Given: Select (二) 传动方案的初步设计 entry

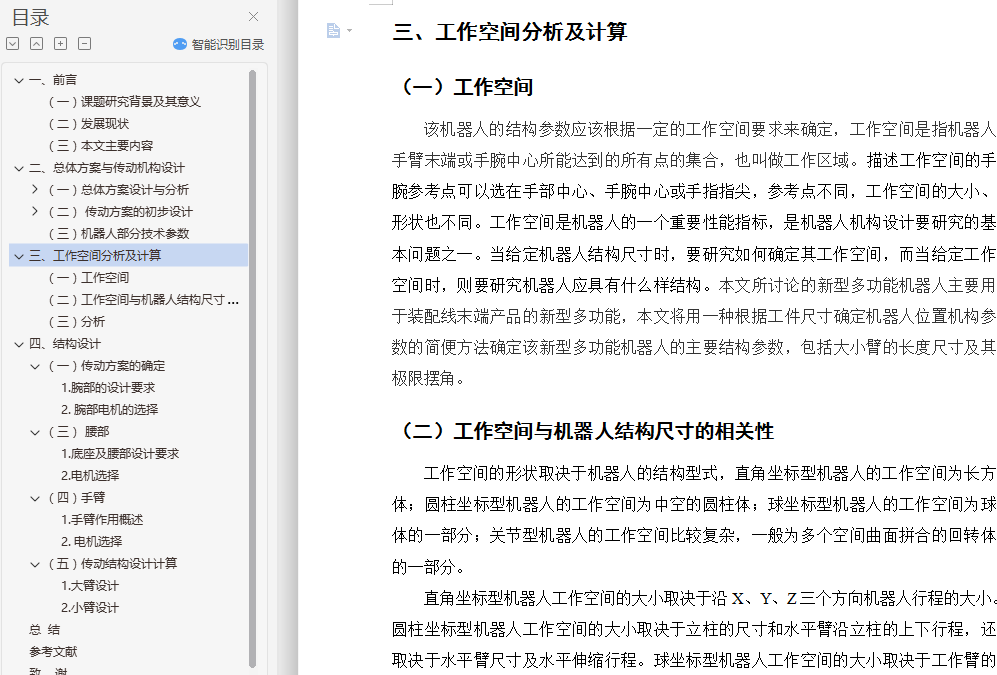Looking at the screenshot, I should click(x=121, y=212).
